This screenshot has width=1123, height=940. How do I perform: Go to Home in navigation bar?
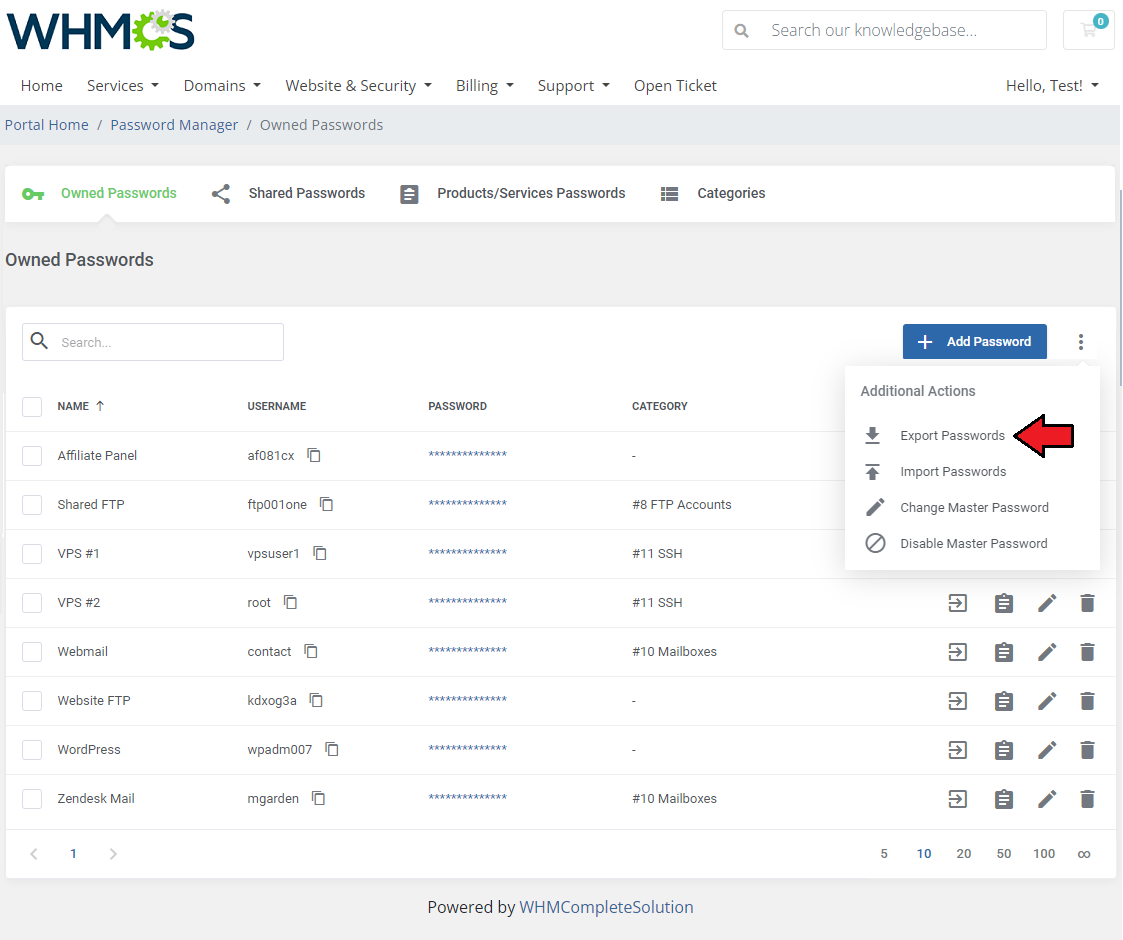click(42, 85)
